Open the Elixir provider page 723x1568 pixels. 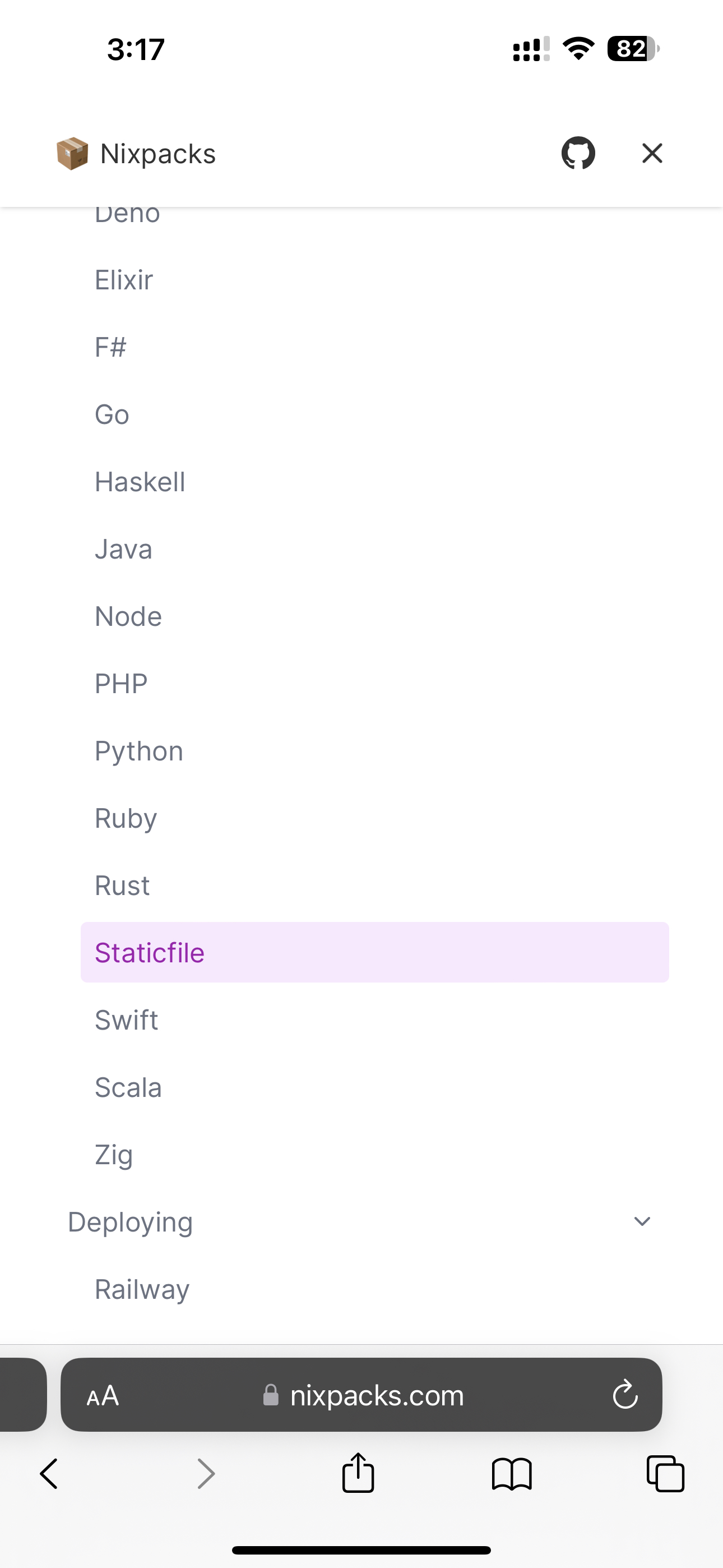(123, 280)
